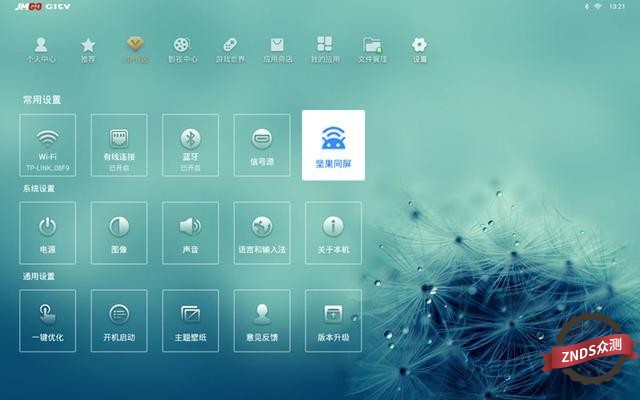Screen dimensions: 640x400
Task: Launch the 坚果同屏 screen mirroring tile
Action: (333, 146)
